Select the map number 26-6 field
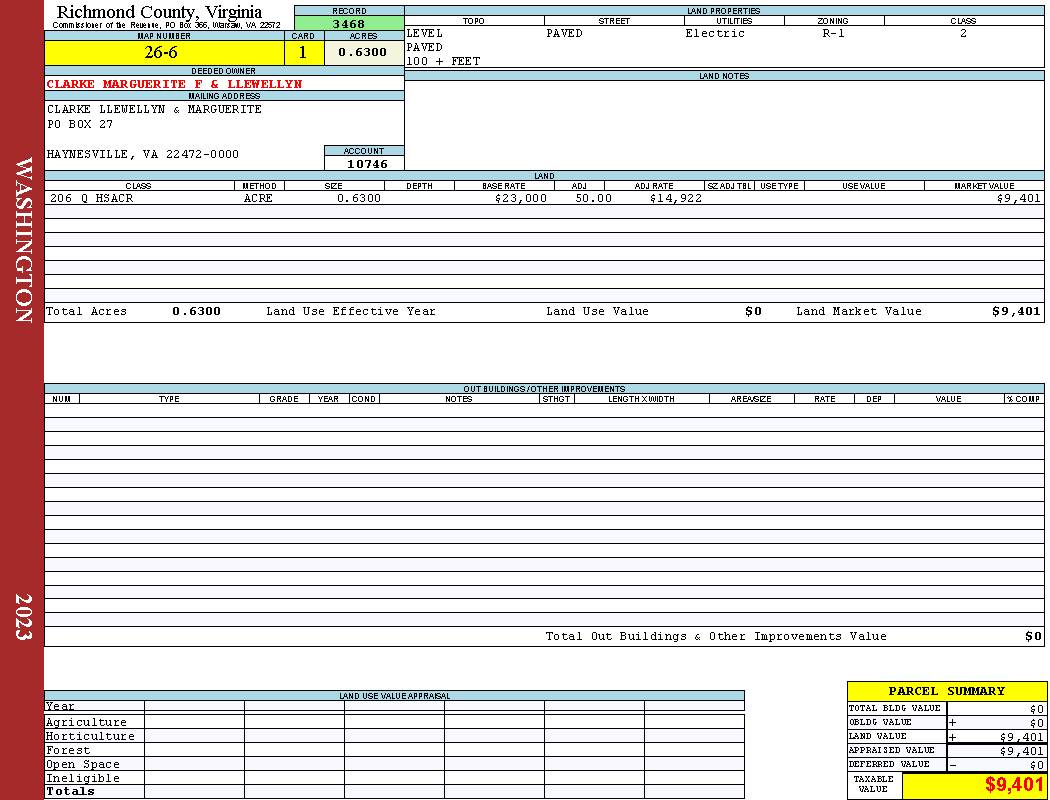This screenshot has width=1050, height=800. click(x=164, y=52)
